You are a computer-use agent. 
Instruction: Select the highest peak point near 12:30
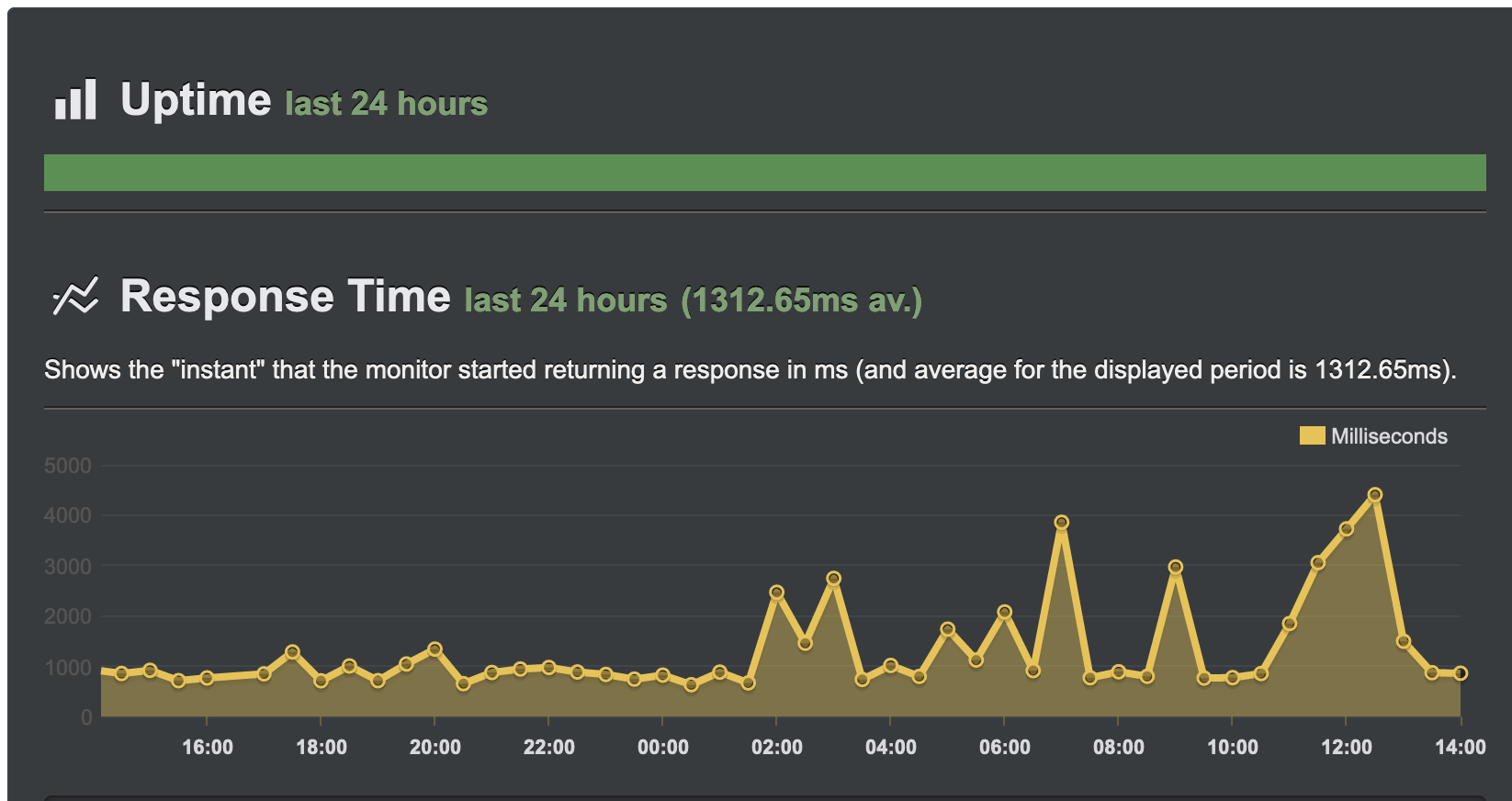pyautogui.click(x=1375, y=495)
